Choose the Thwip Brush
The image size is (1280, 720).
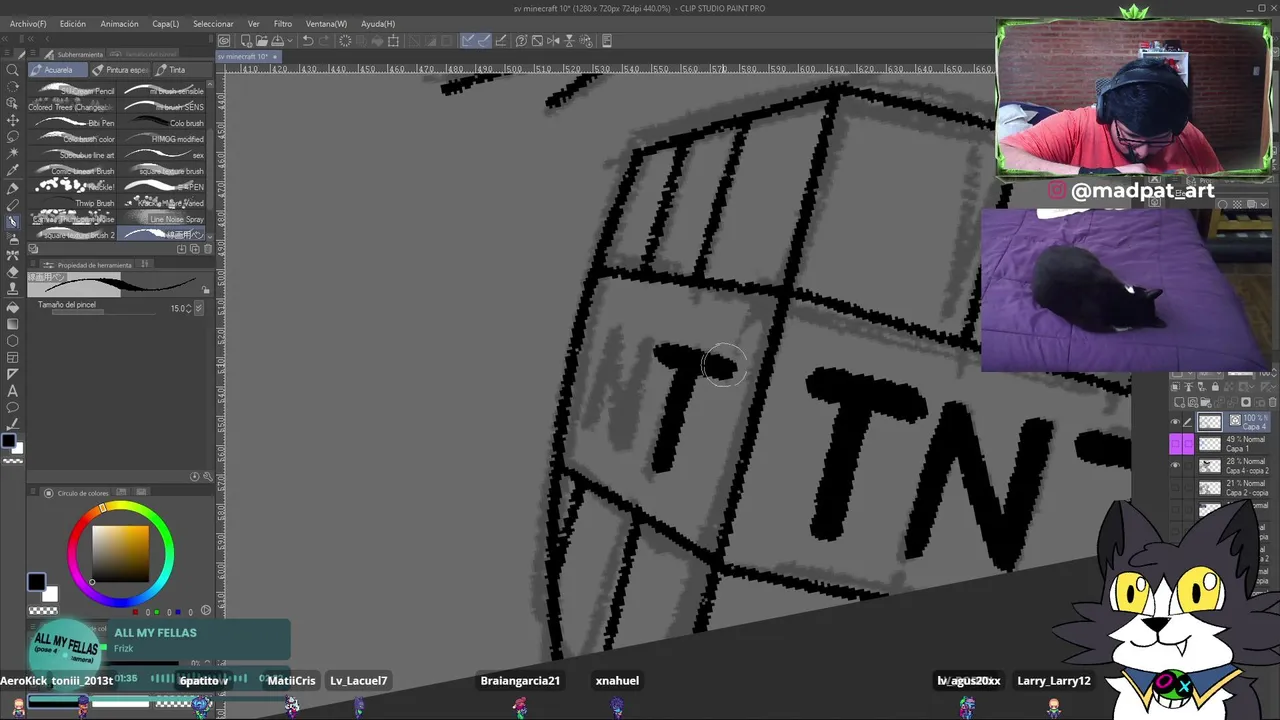(x=74, y=203)
